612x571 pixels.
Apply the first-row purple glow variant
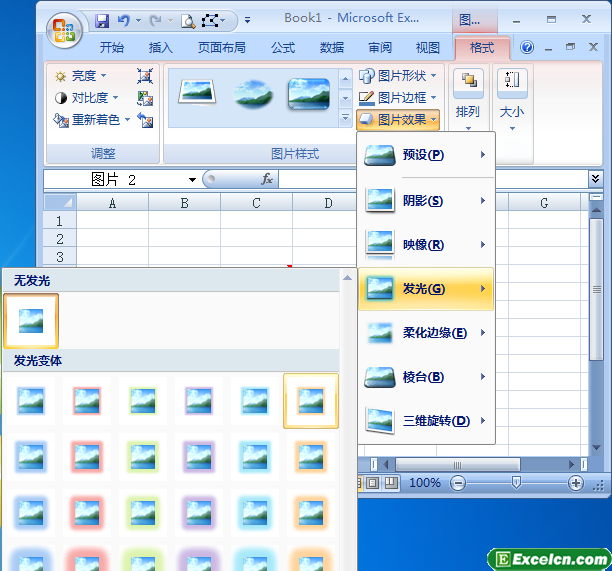pos(199,401)
